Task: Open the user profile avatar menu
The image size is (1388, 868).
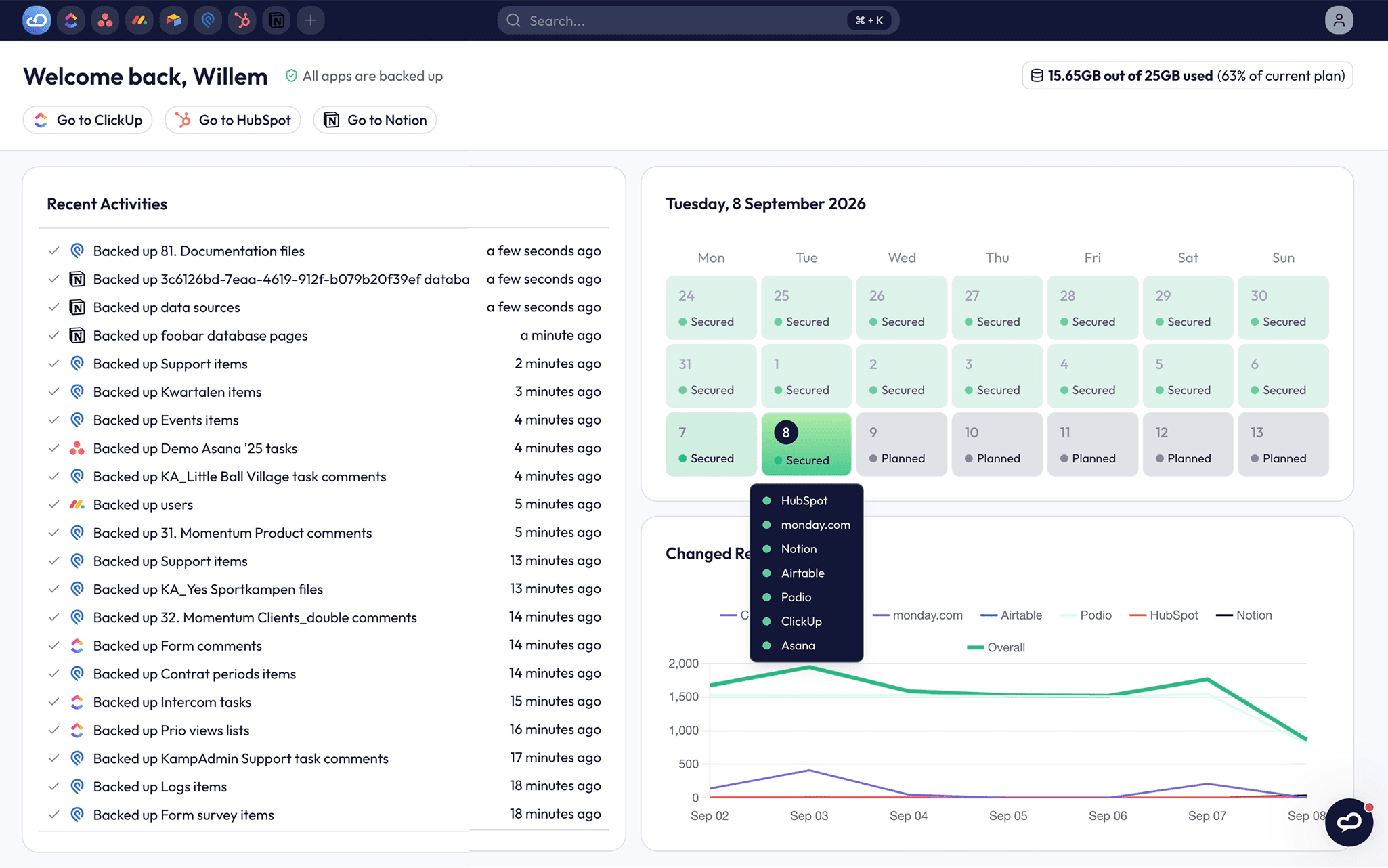Action: coord(1339,20)
